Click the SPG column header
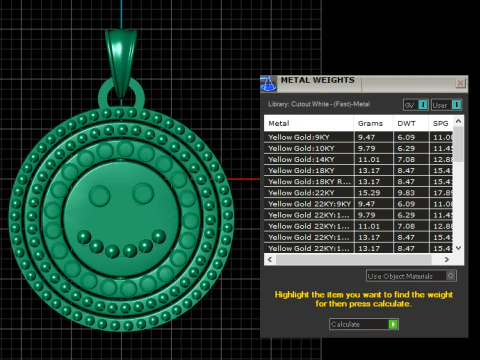Screen dimensions: 480x360 tap(441, 123)
